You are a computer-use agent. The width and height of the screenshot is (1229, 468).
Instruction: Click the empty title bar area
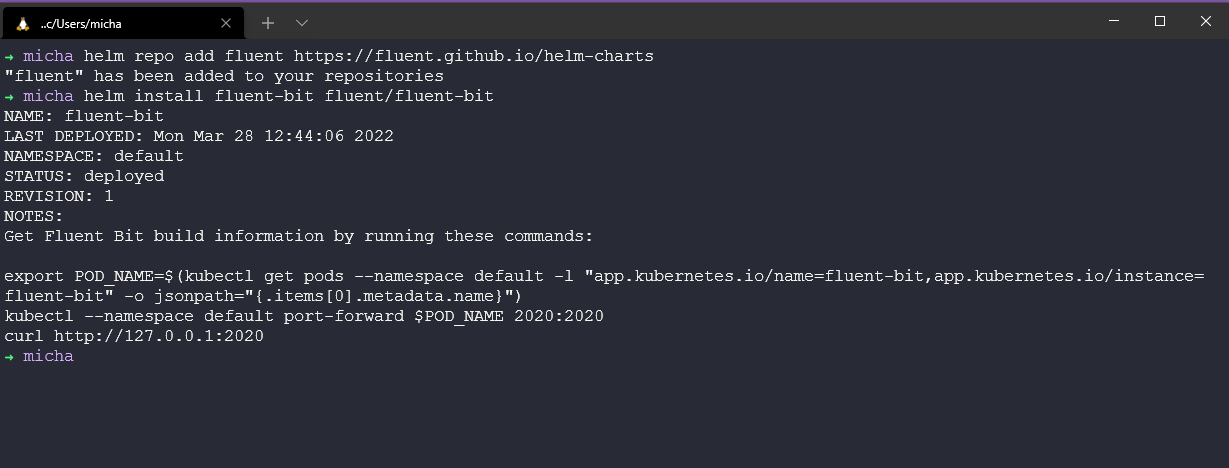tap(700, 22)
